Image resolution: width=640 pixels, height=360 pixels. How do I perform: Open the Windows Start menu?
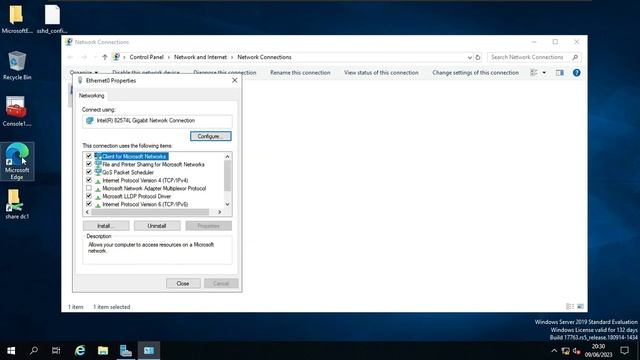coord(11,351)
